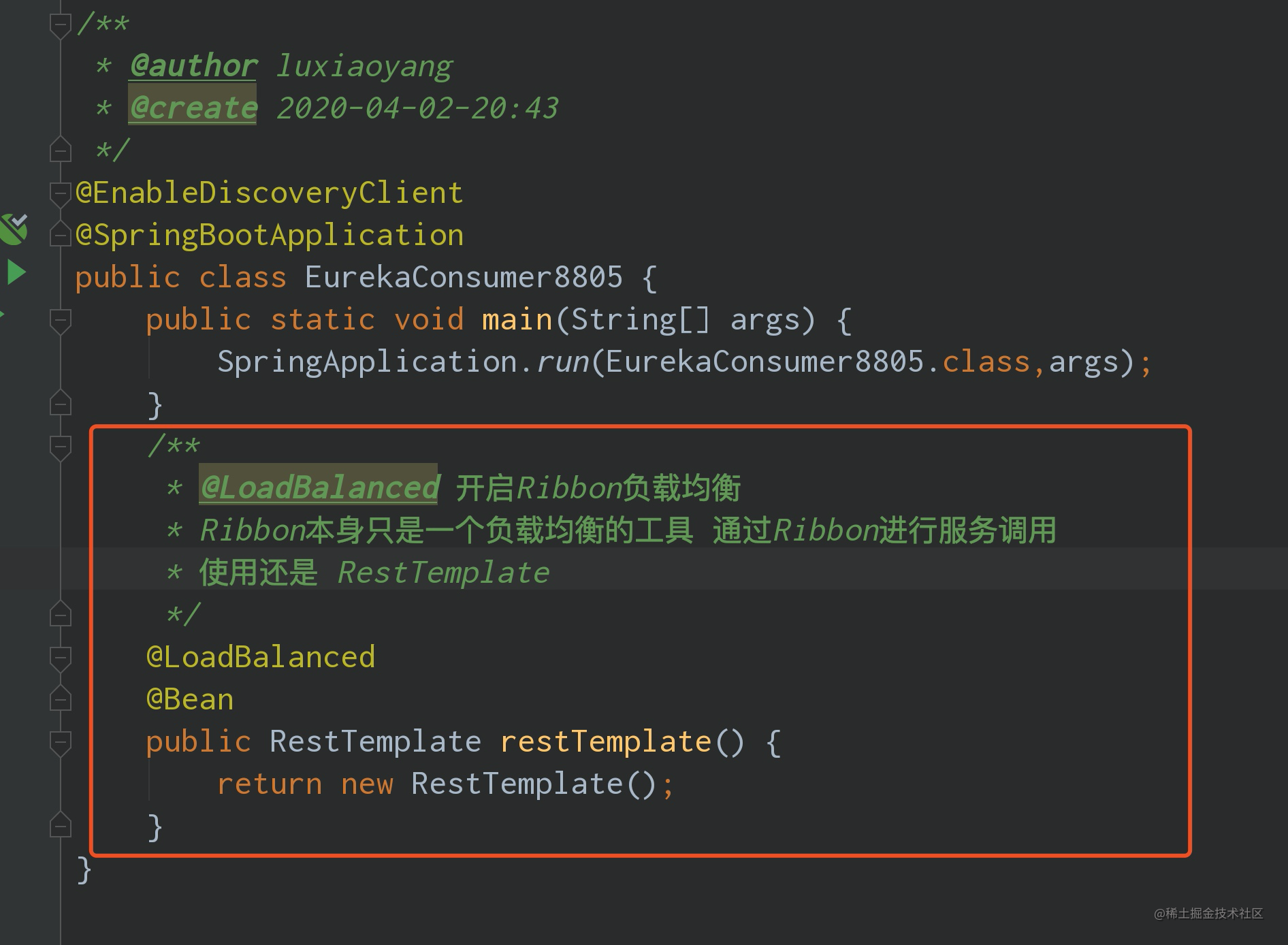The width and height of the screenshot is (1288, 945).
Task: Click fold marker at class Javadoc end
Action: click(x=61, y=150)
